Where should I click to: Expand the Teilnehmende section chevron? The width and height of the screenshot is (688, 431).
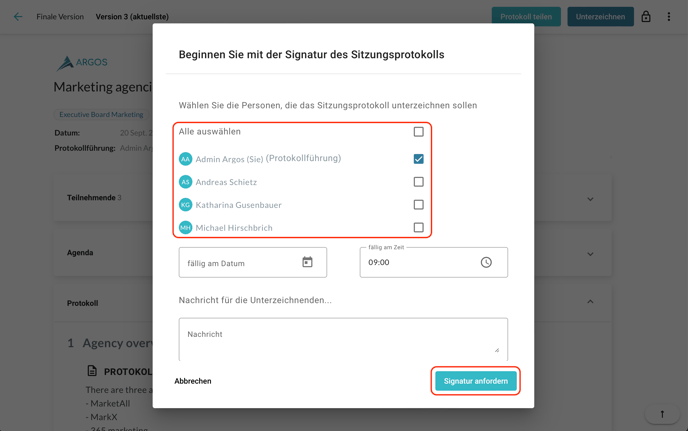pyautogui.click(x=590, y=199)
